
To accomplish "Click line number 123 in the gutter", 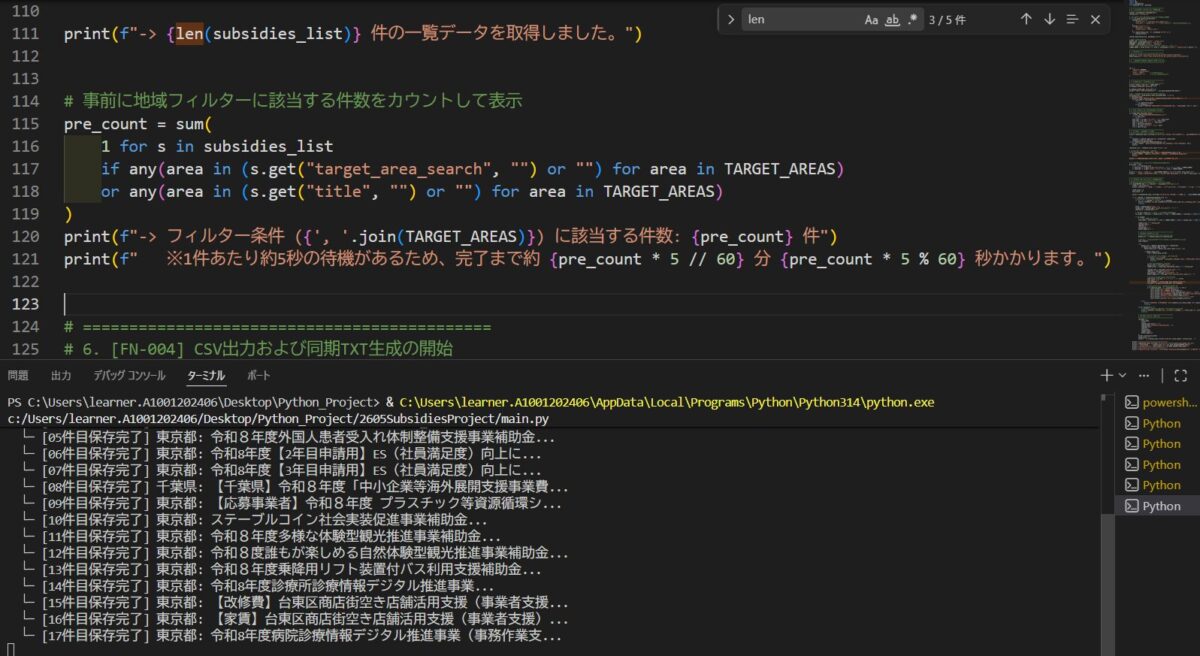I will (24, 303).
